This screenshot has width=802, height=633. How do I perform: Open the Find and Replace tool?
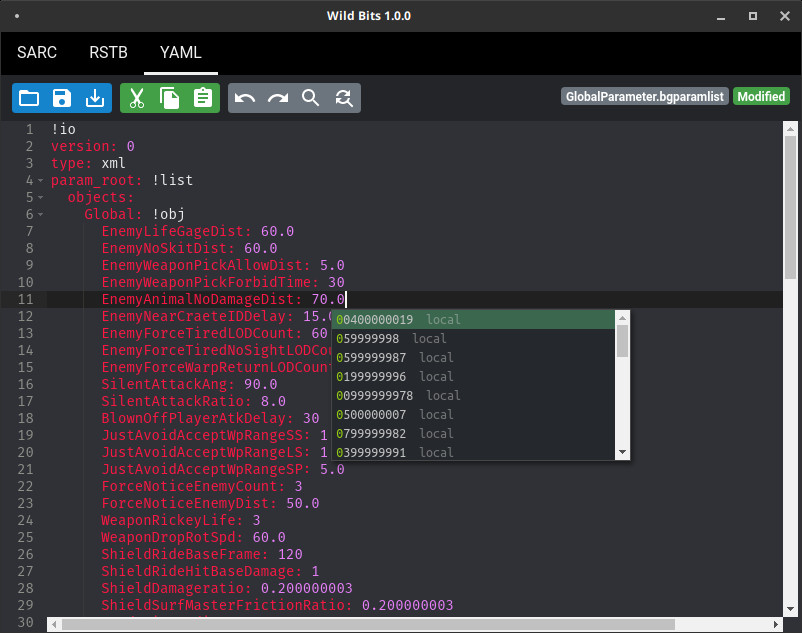pyautogui.click(x=344, y=97)
